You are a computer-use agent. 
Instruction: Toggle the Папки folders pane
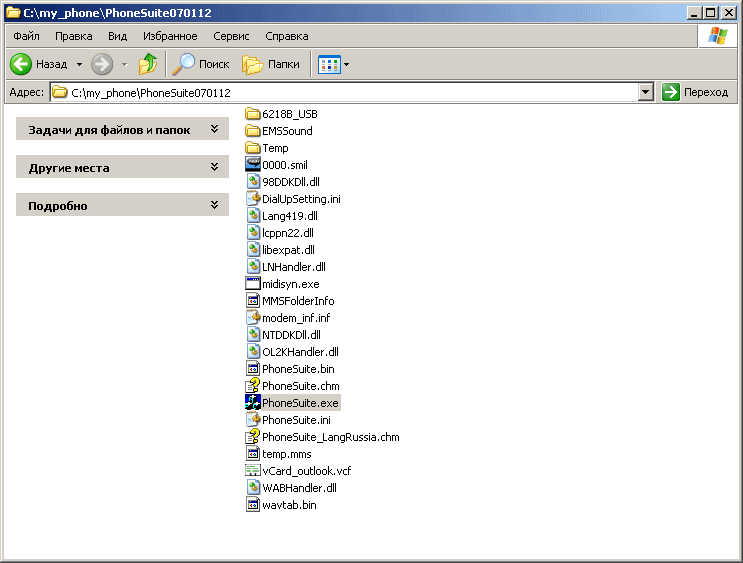pyautogui.click(x=271, y=64)
